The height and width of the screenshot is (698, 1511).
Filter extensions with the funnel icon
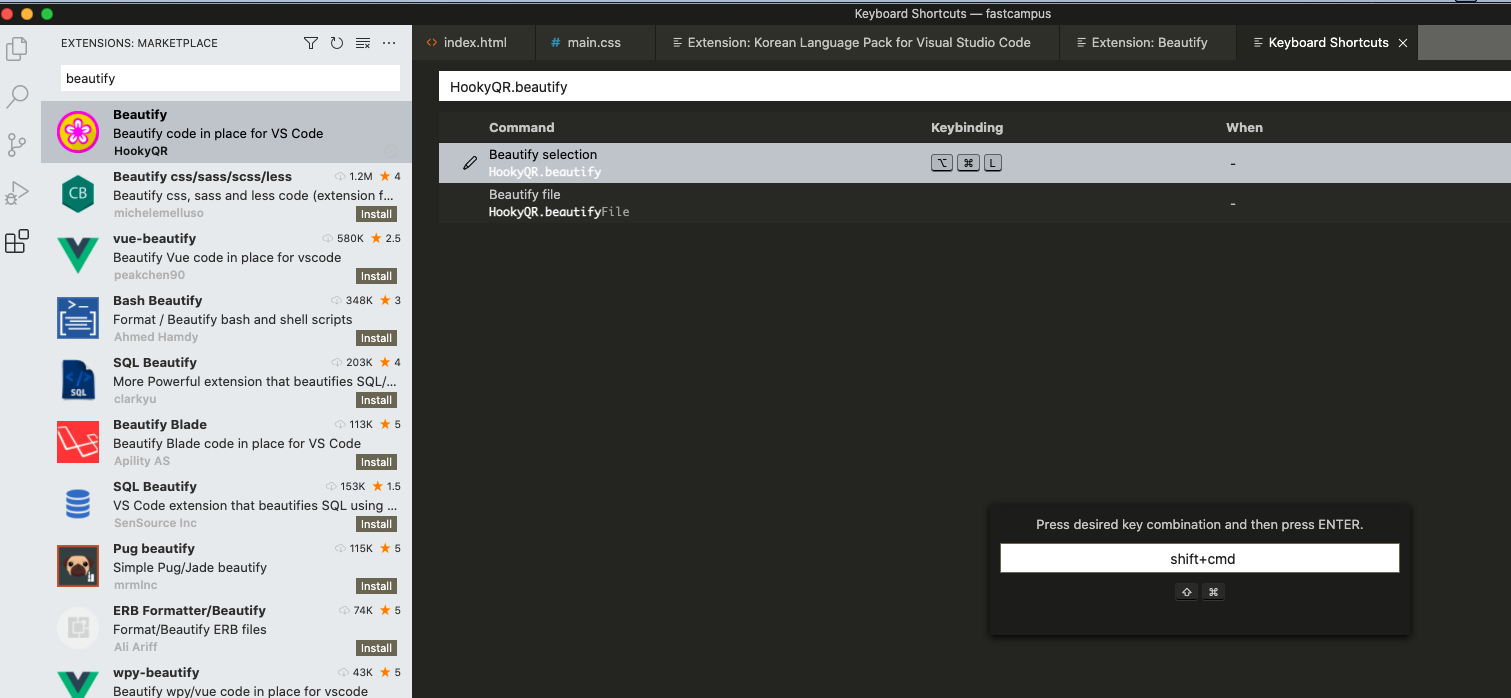click(311, 43)
